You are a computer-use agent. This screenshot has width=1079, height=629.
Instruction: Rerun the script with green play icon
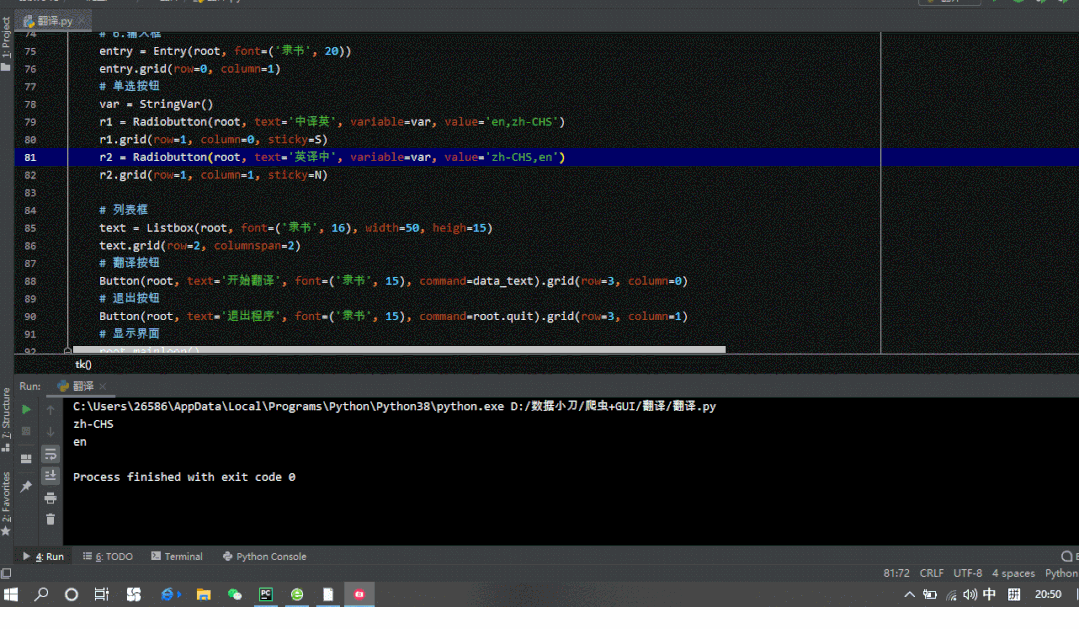point(27,409)
